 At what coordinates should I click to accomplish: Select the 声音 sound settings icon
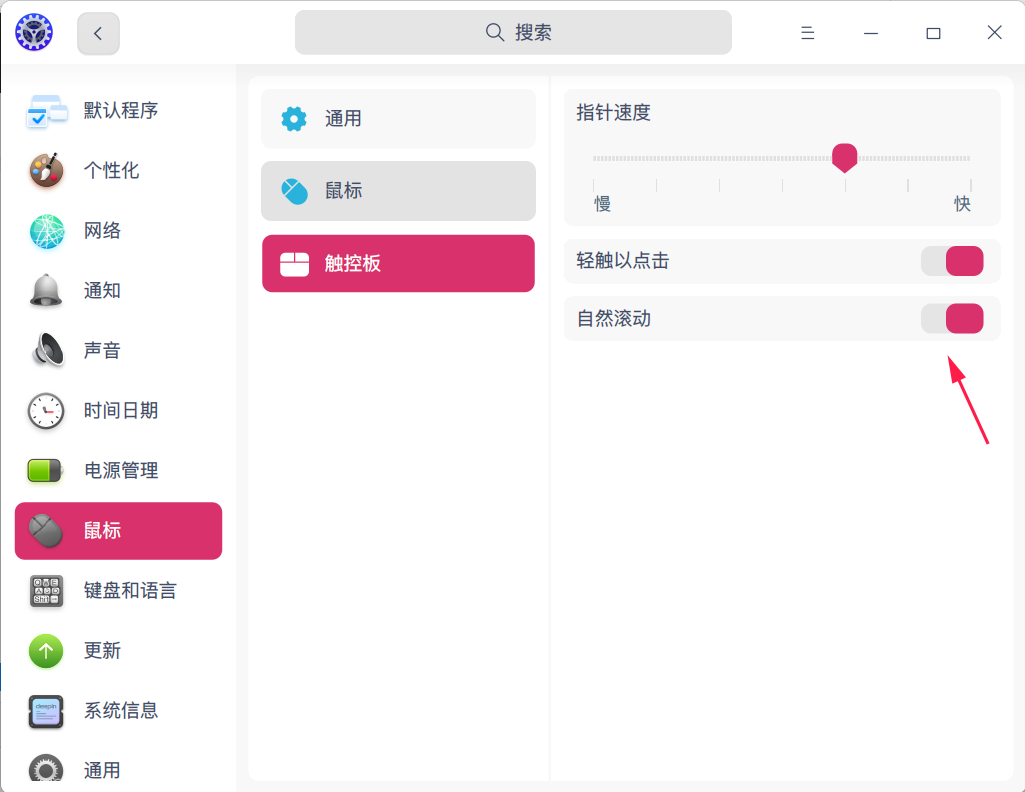(x=44, y=350)
